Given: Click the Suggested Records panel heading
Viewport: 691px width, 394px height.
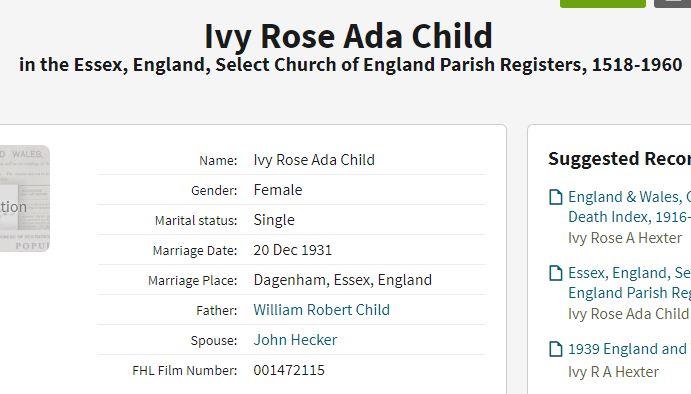Looking at the screenshot, I should click(620, 159).
